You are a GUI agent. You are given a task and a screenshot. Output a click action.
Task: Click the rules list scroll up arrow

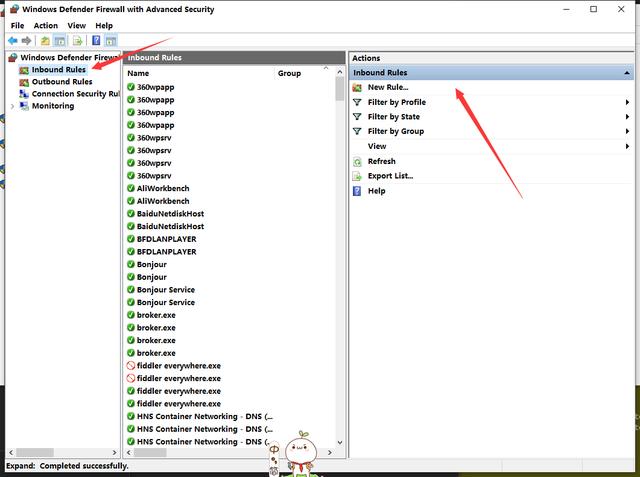(x=340, y=72)
